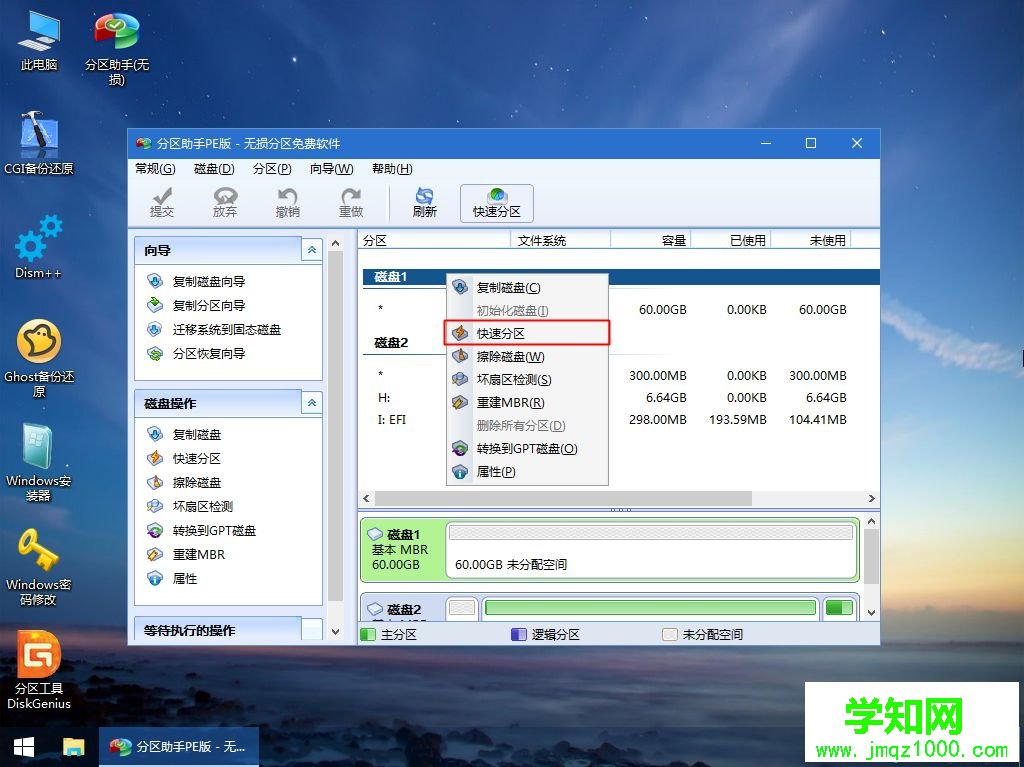Click the 刷新 (Refresh) toolbar icon
The image size is (1024, 767).
(x=423, y=203)
